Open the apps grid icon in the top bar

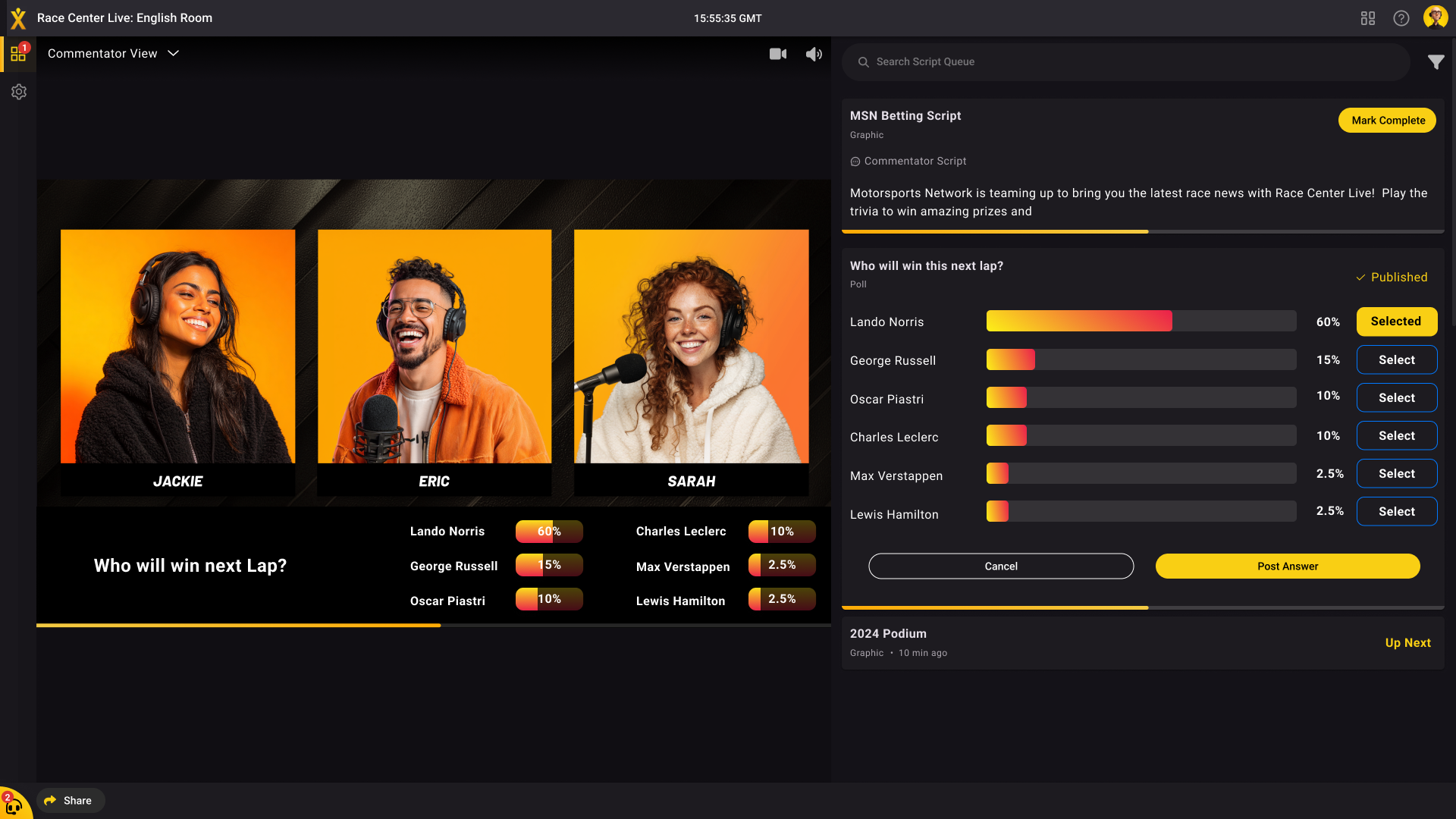(1367, 17)
